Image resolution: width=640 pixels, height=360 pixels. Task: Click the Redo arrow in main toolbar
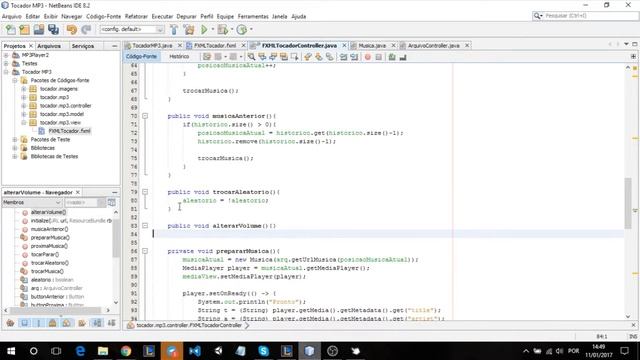pos(86,29)
